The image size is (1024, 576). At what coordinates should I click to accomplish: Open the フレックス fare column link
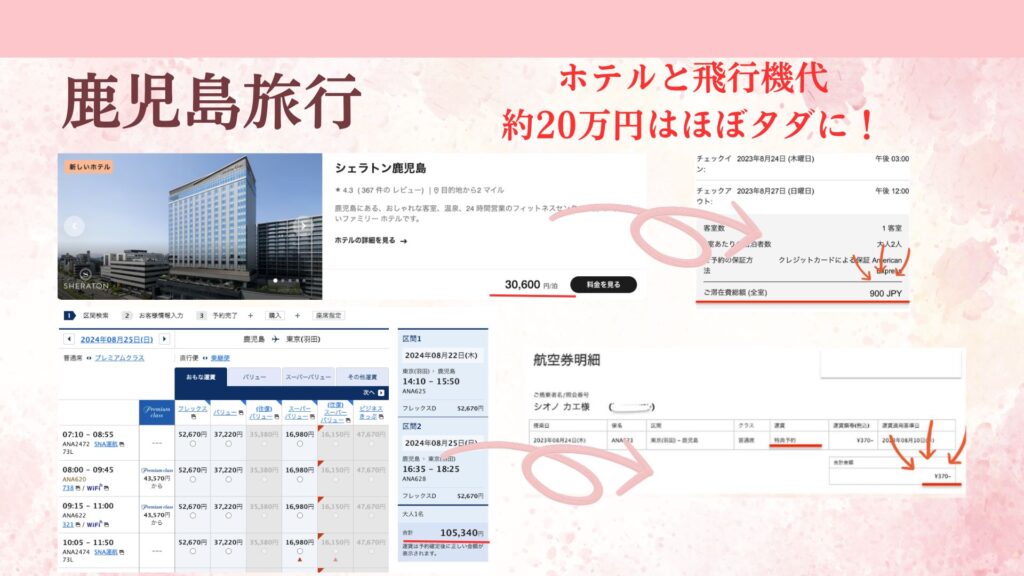[x=193, y=409]
